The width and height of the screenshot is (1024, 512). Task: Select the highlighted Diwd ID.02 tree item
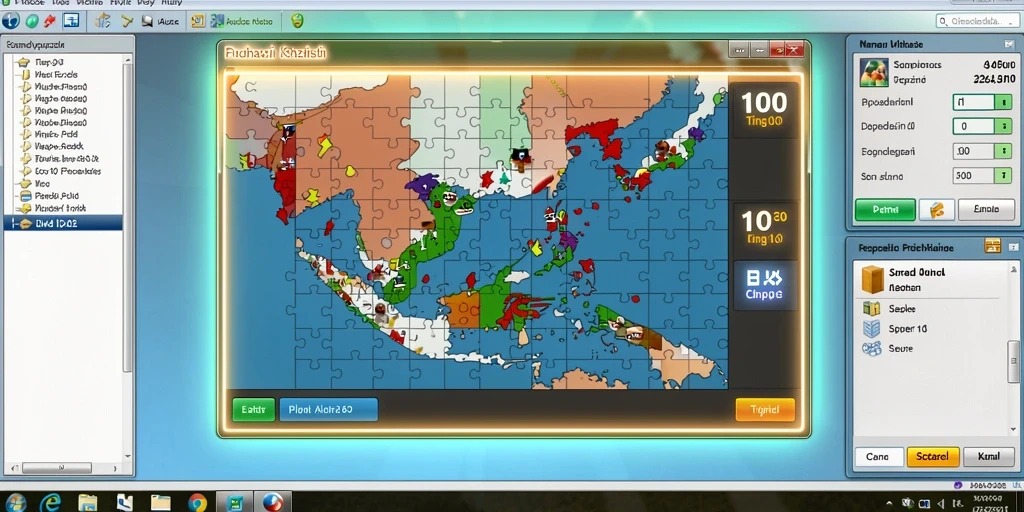[63, 223]
